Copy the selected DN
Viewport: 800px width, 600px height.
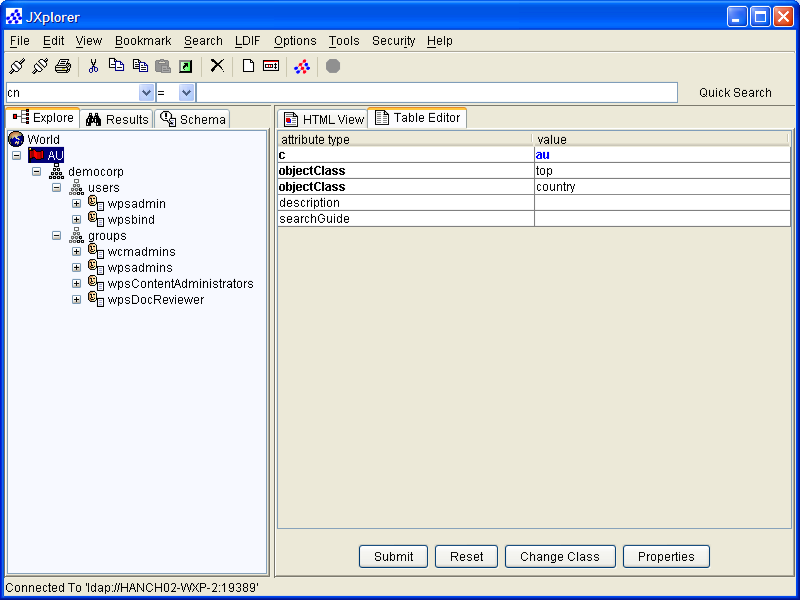(115, 66)
